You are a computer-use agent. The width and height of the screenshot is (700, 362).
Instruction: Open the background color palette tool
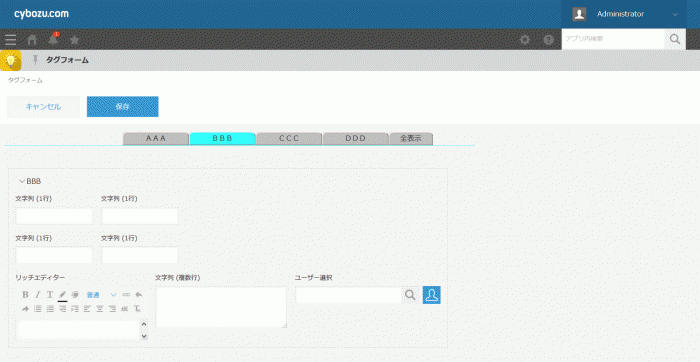click(x=75, y=295)
